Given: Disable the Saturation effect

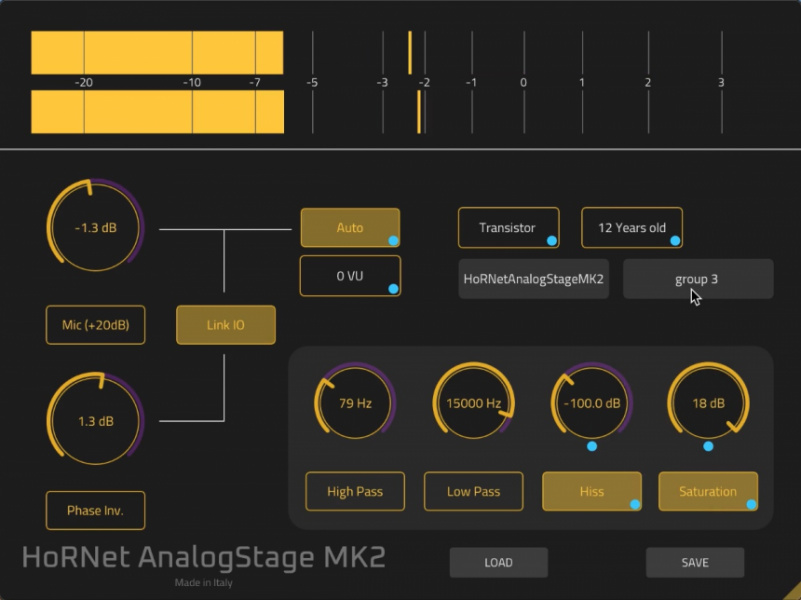Looking at the screenshot, I should tap(708, 491).
